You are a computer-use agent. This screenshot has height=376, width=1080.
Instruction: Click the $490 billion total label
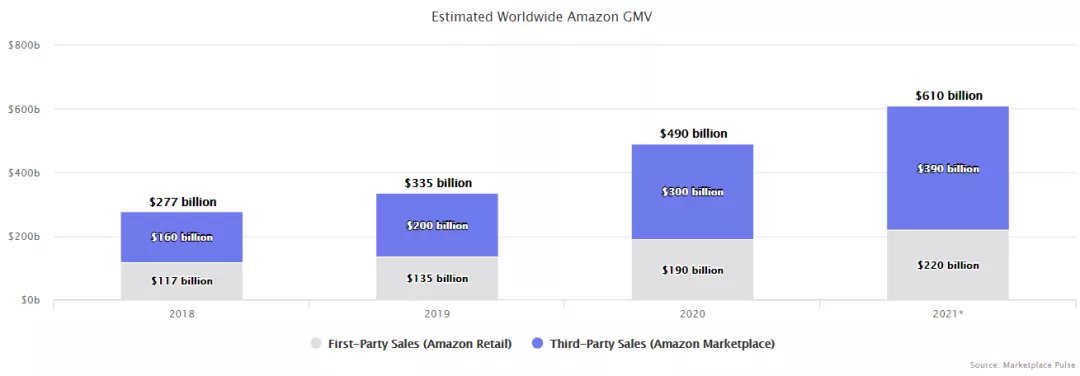pos(693,134)
